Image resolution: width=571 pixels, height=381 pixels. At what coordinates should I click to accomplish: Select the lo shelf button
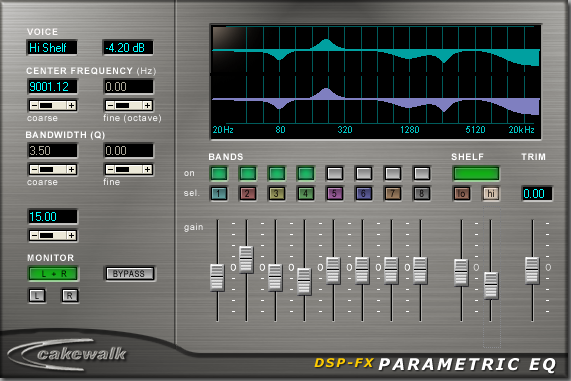[x=461, y=193]
